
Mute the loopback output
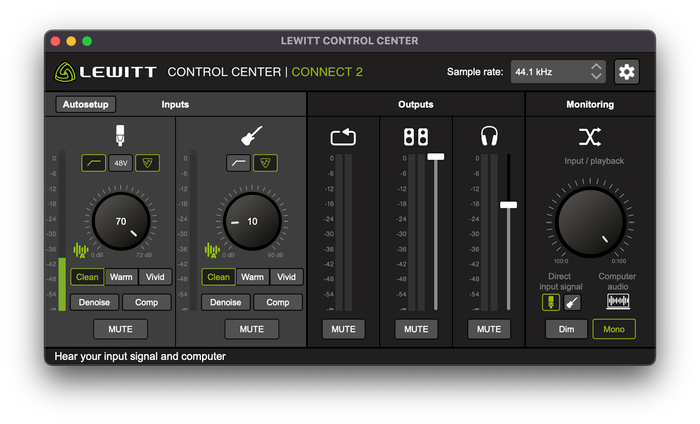pos(343,329)
